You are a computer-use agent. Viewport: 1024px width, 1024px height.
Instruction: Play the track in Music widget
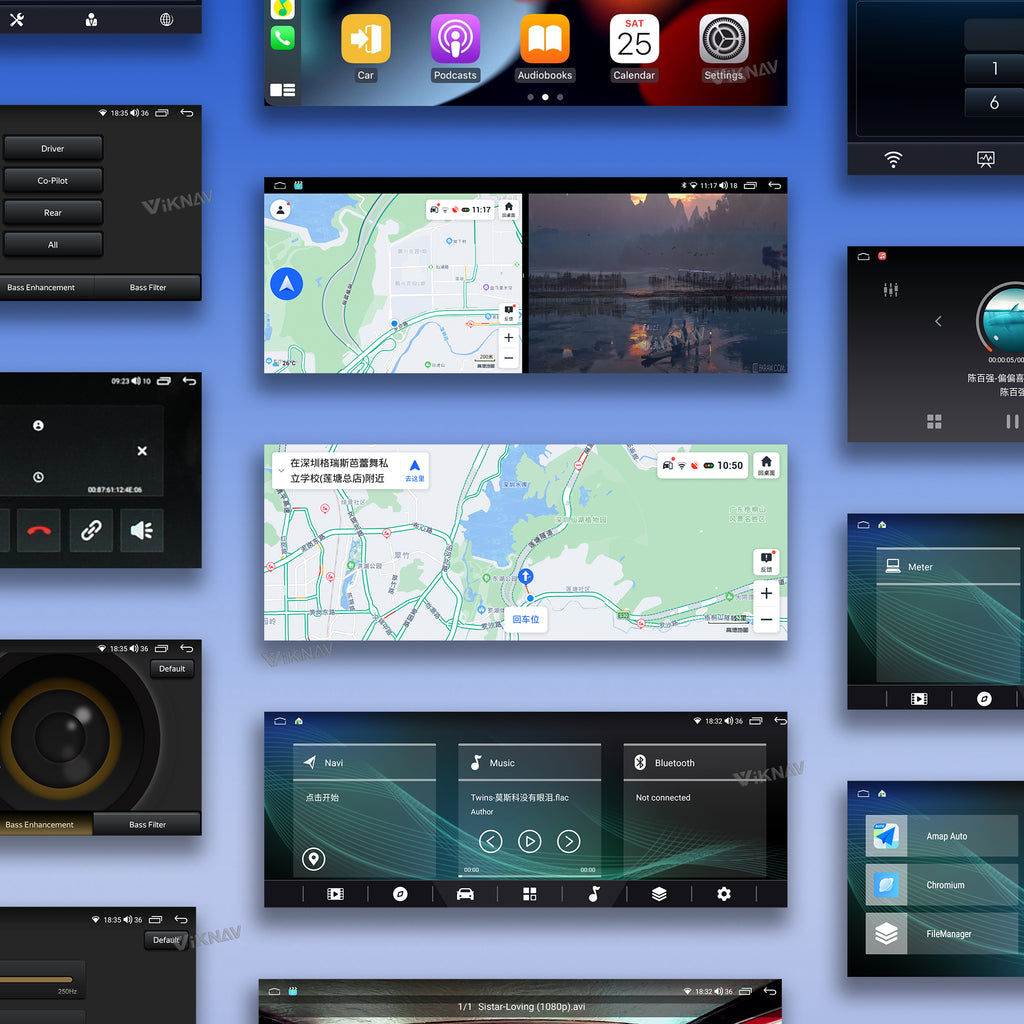[x=530, y=841]
